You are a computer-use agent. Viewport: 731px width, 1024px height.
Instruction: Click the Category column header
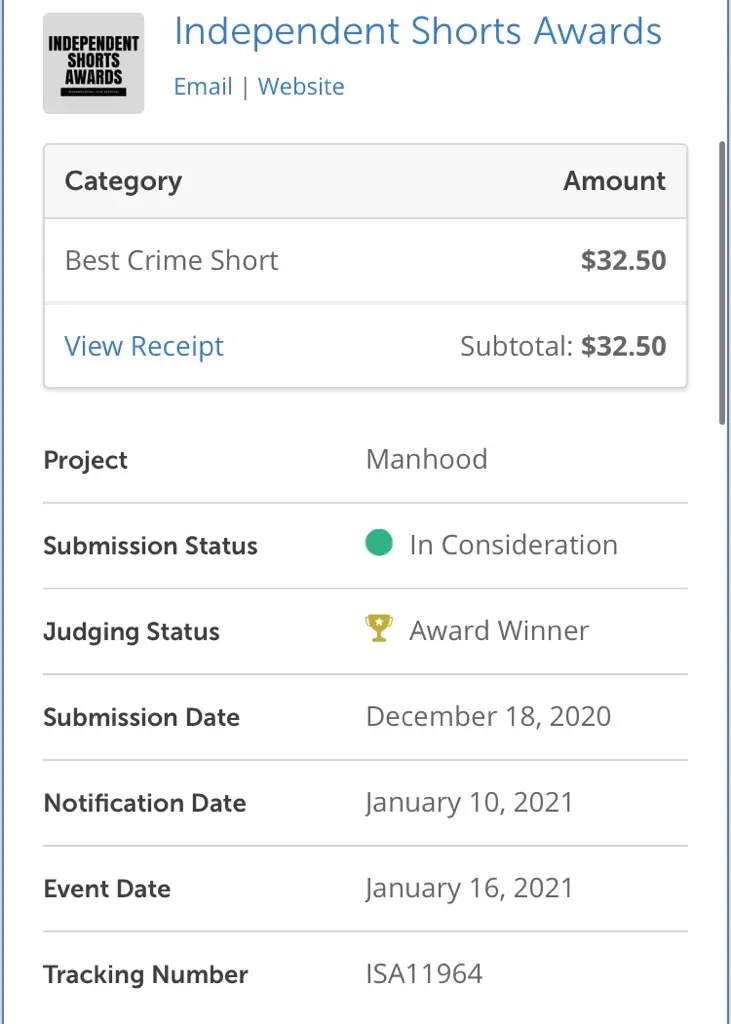[123, 181]
